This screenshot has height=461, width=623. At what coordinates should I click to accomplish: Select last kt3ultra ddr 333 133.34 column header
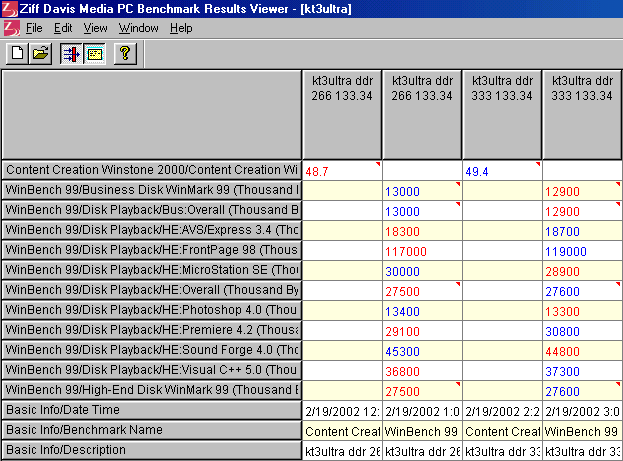[582, 115]
